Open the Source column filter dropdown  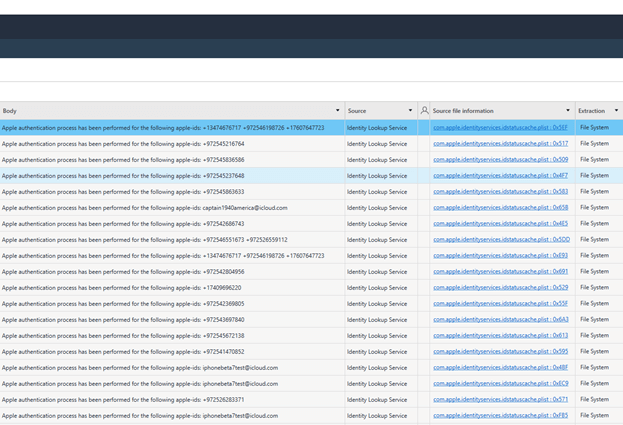coord(410,111)
